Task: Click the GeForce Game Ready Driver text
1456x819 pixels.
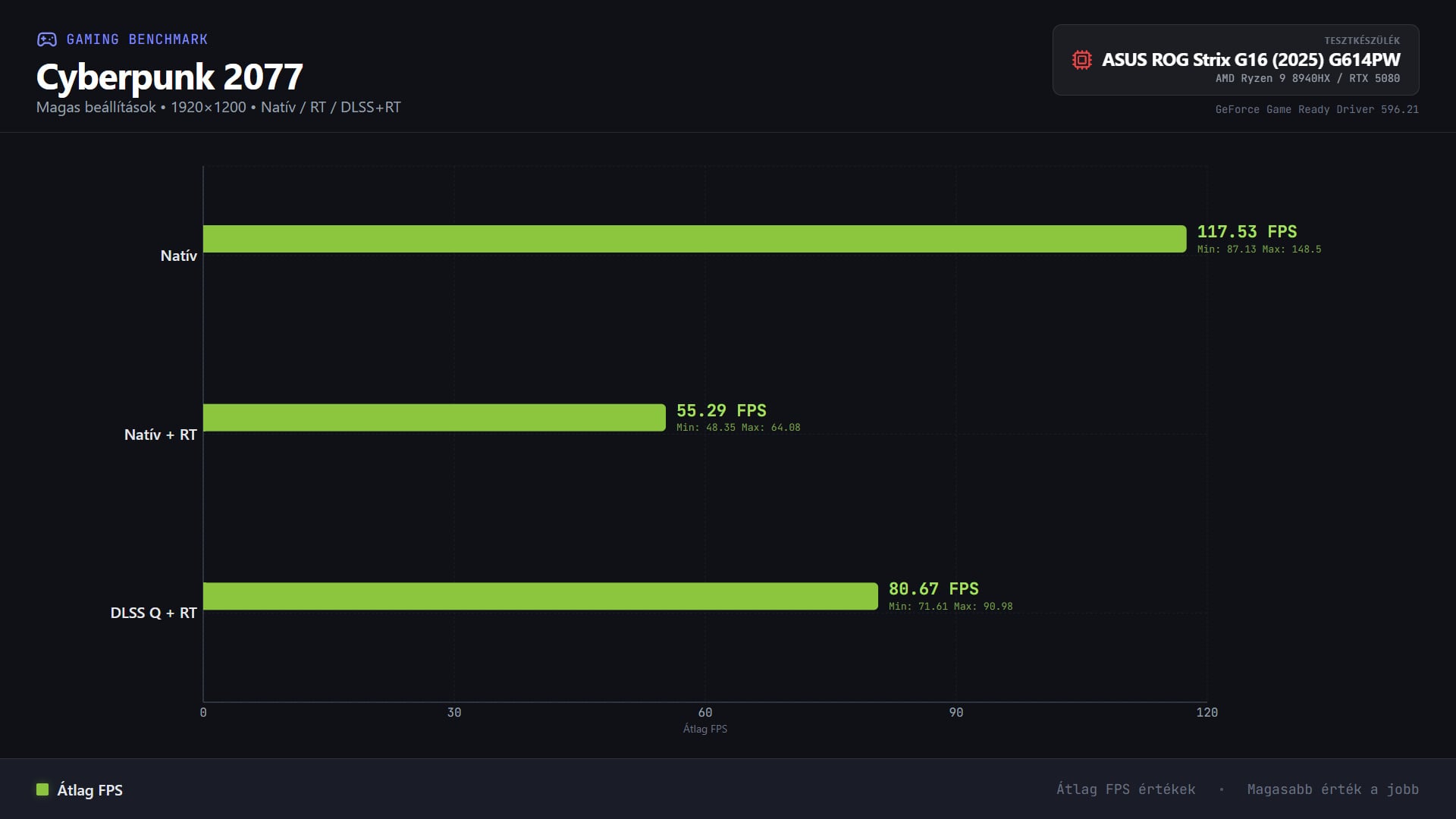Action: point(1316,109)
